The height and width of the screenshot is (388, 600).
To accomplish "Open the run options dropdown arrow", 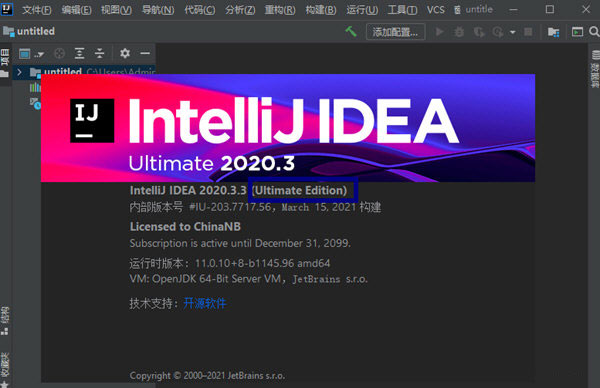I will (x=512, y=32).
